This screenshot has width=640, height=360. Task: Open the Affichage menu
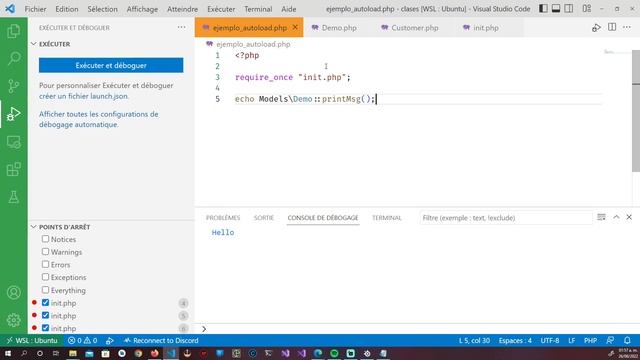point(142,9)
